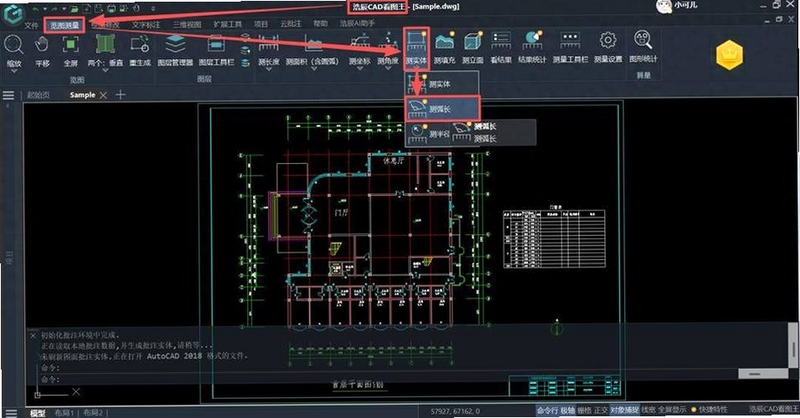
Task: Select the 测面积 measure area tool
Action: coord(312,50)
